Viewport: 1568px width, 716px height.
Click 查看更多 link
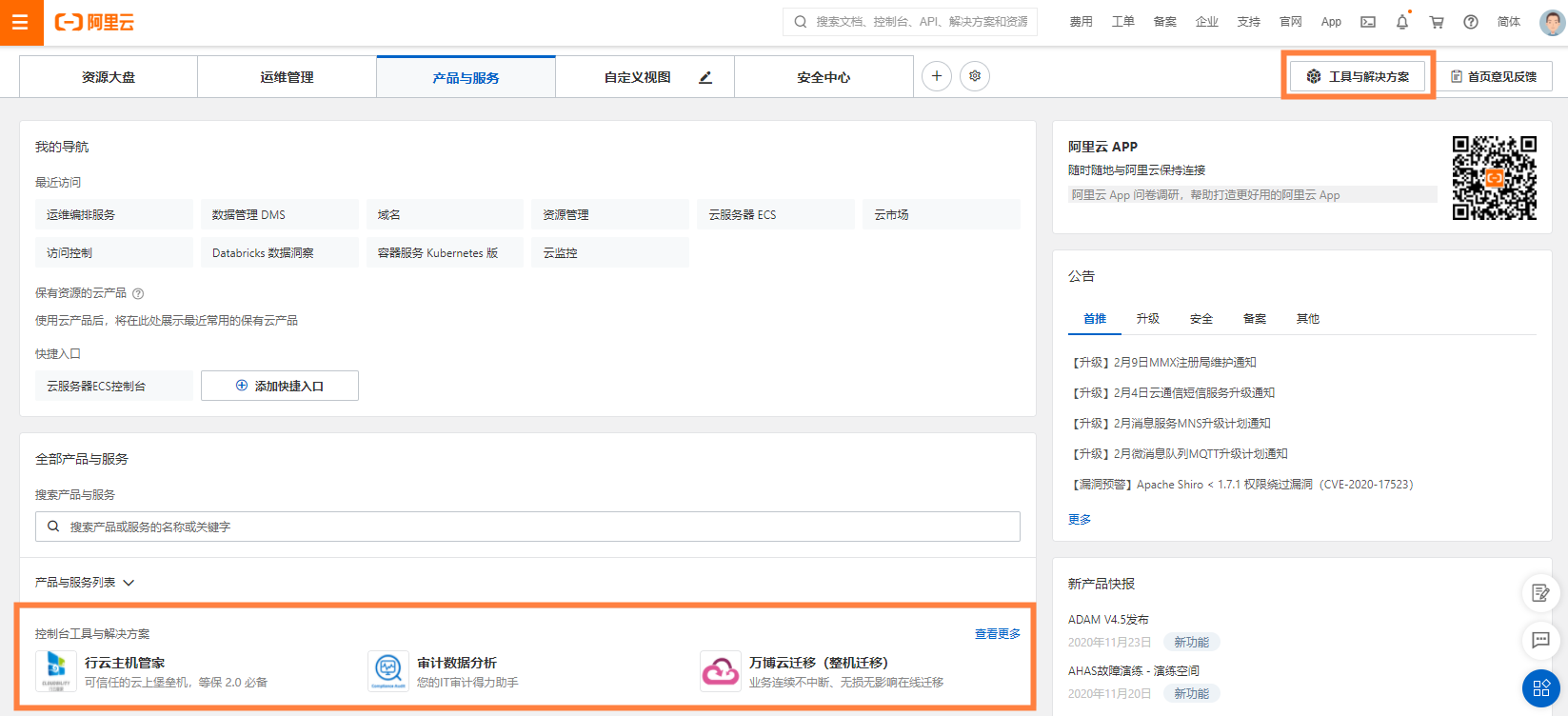(x=998, y=634)
